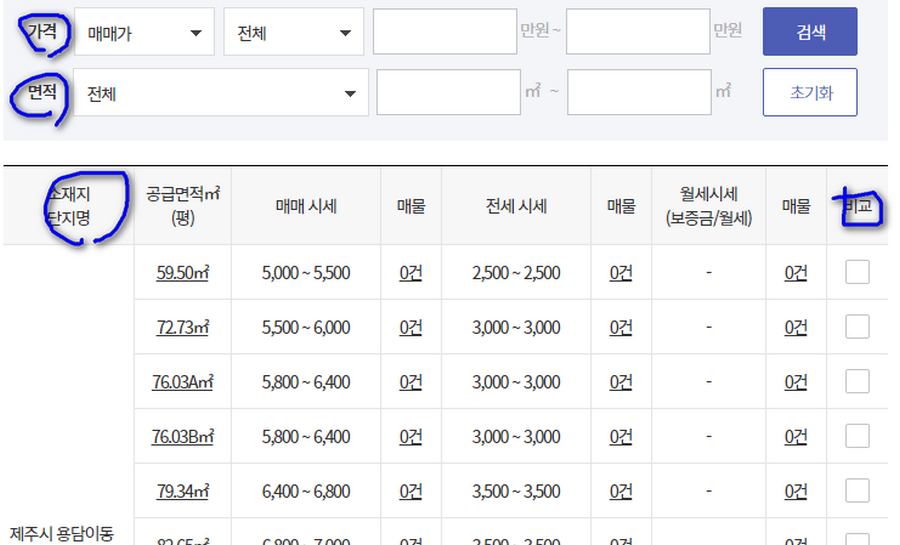This screenshot has width=900, height=545.
Task: Check the compare box for 76.03A㎡ row
Action: coord(857,381)
